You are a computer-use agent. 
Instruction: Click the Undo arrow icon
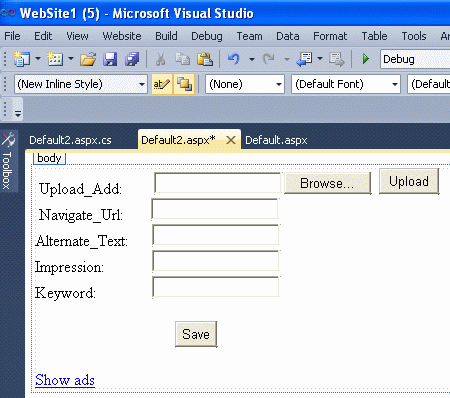coord(234,59)
